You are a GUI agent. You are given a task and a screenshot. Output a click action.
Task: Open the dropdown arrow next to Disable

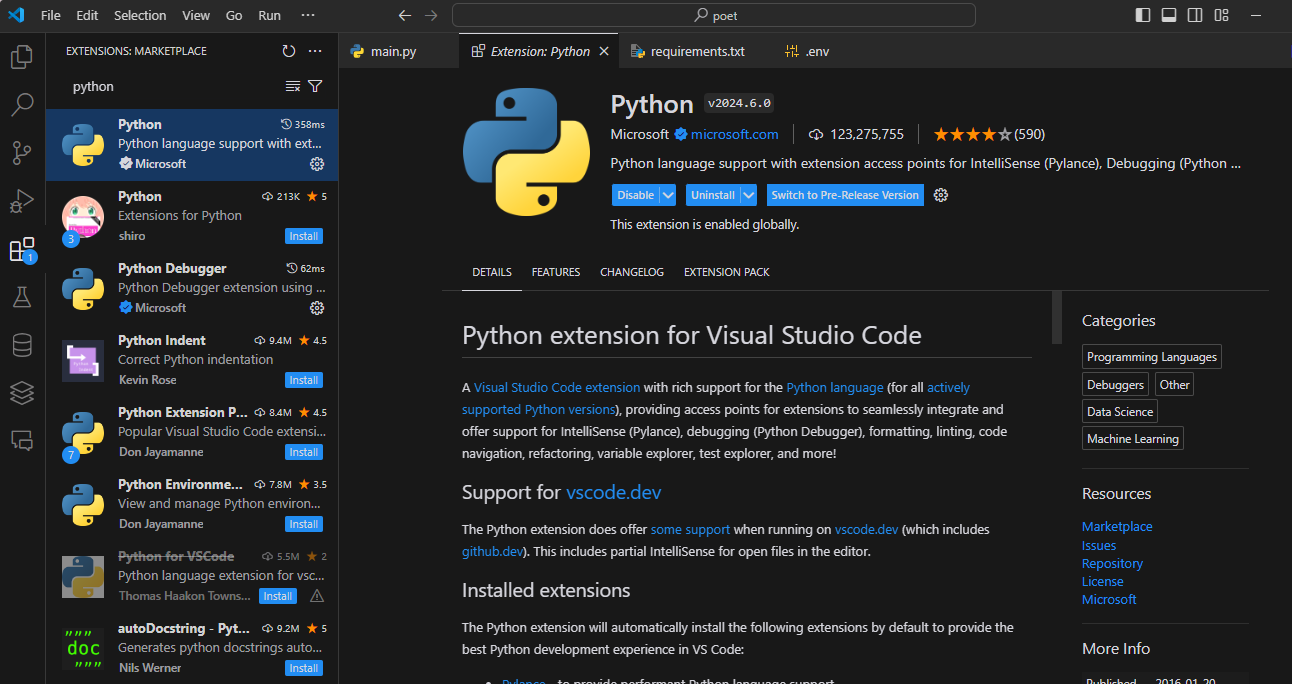tap(668, 195)
